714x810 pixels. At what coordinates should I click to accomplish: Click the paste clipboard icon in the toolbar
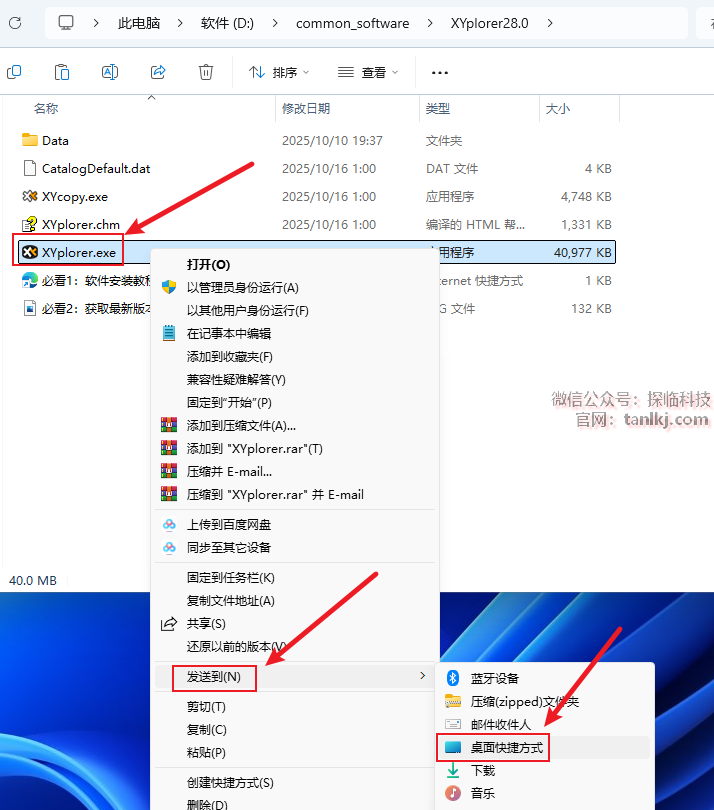tap(61, 72)
